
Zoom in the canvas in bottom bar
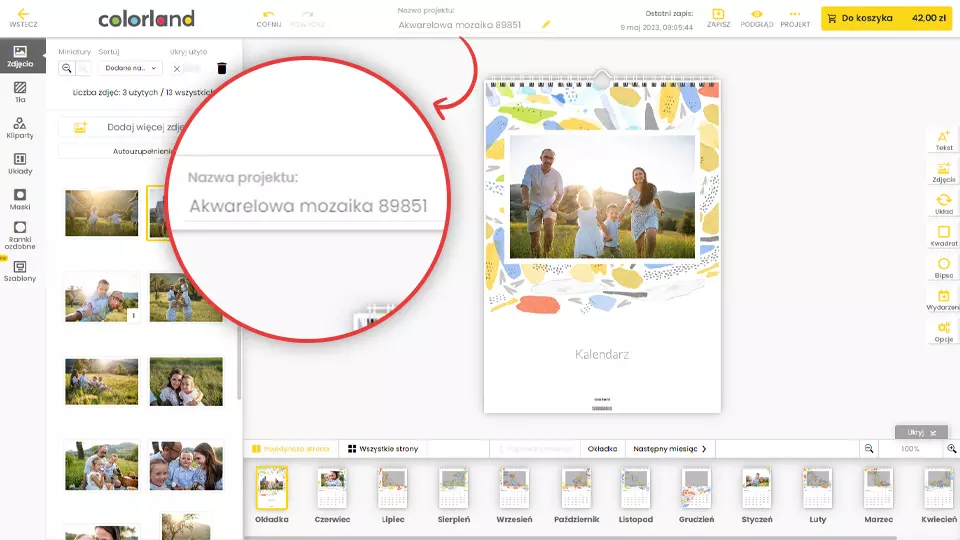[x=951, y=449]
